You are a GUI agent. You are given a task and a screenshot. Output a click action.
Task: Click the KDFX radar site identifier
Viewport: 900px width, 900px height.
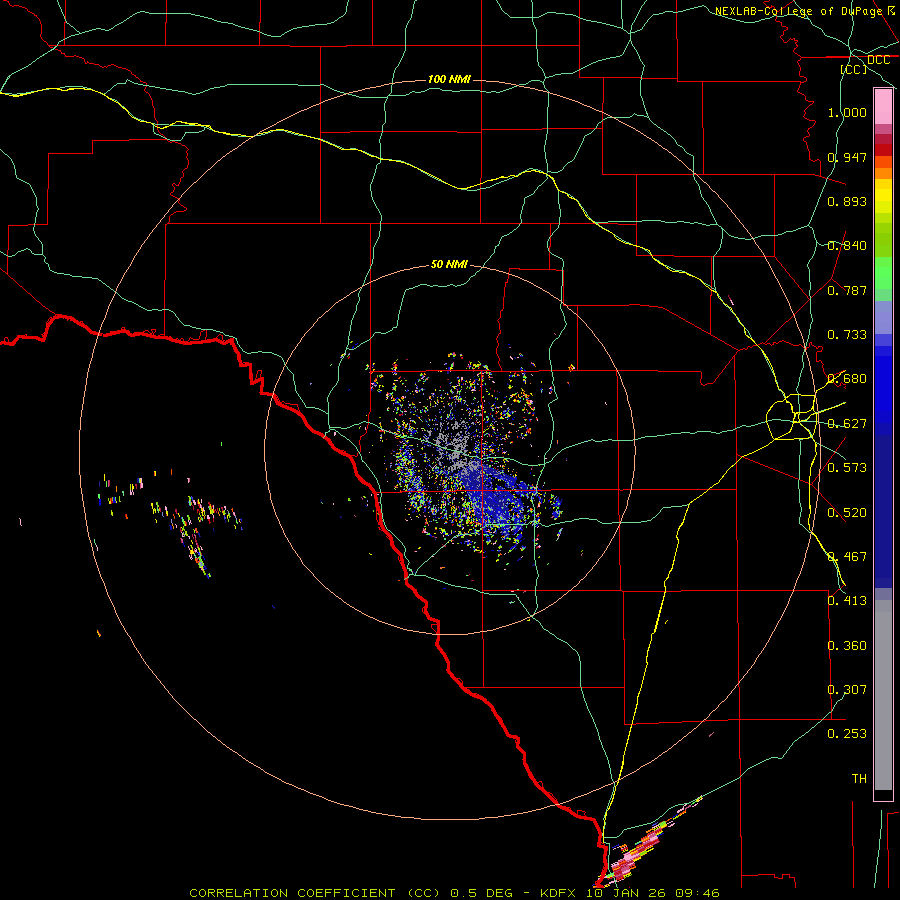point(559,893)
